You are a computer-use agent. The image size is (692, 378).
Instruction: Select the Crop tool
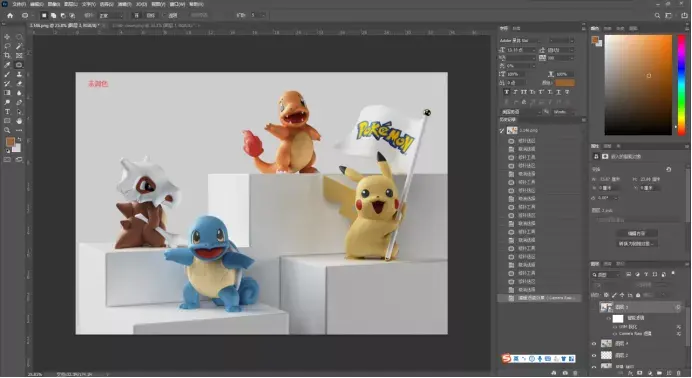coord(7,56)
